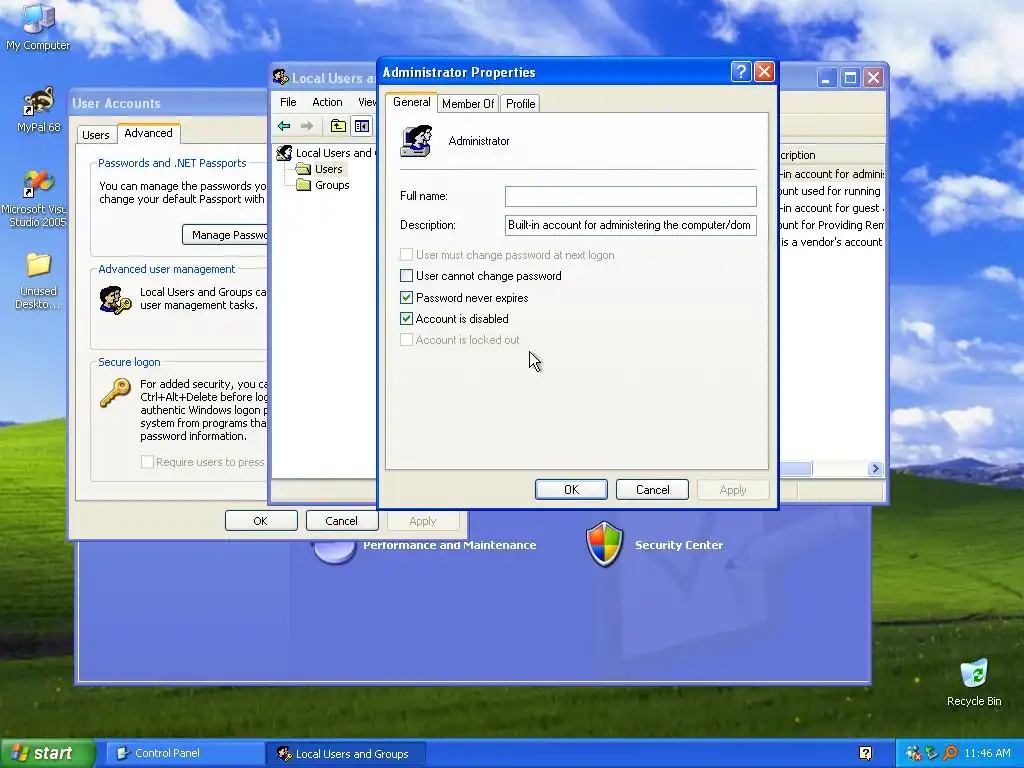Click the magnifier system tray icon
1024x768 pixels.
tap(950, 754)
